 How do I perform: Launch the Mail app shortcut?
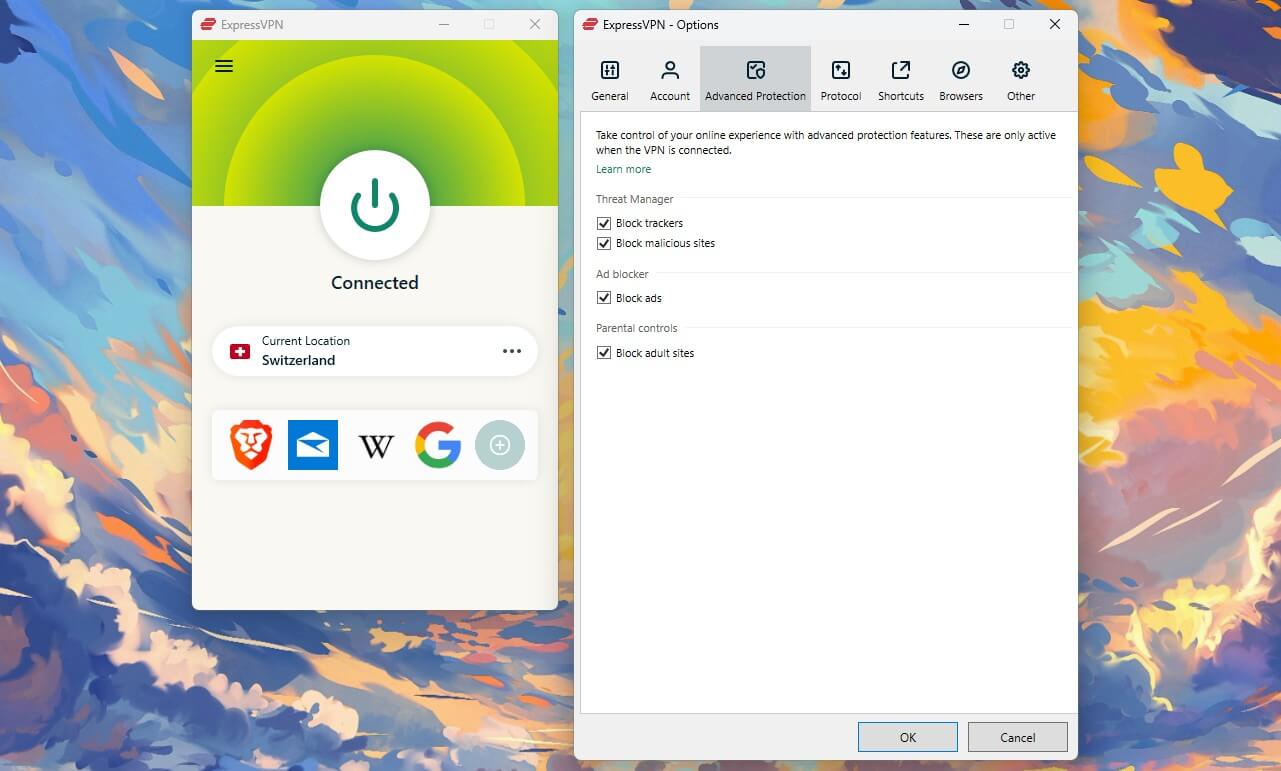pos(313,445)
